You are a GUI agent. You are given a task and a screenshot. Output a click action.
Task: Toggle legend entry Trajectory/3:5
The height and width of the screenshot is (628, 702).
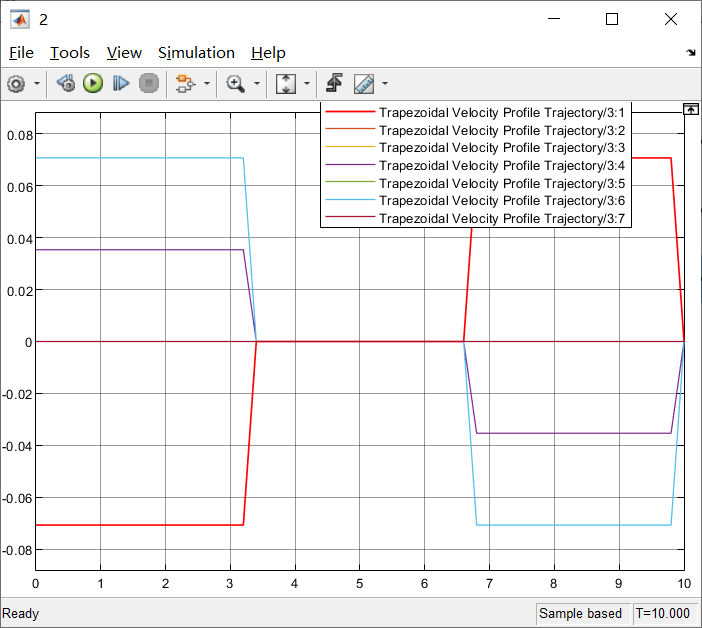click(476, 184)
